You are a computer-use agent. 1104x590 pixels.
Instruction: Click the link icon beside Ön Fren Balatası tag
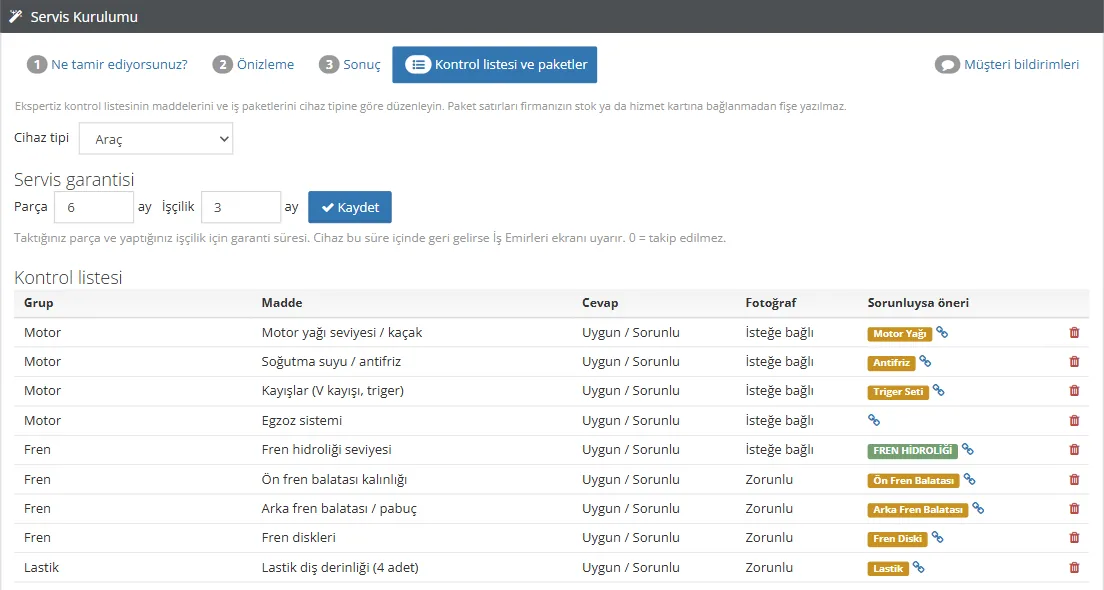point(970,479)
